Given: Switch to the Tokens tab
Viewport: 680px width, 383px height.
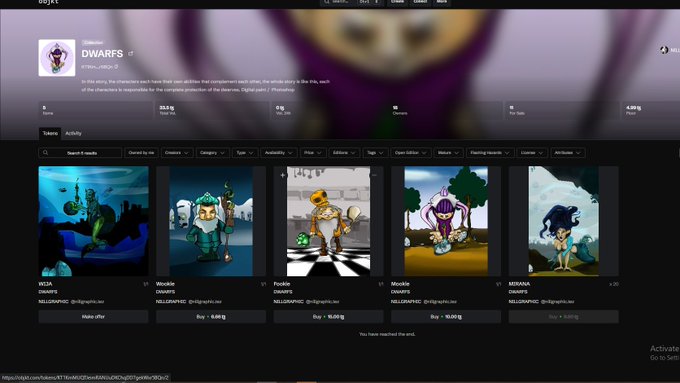Looking at the screenshot, I should 50,134.
